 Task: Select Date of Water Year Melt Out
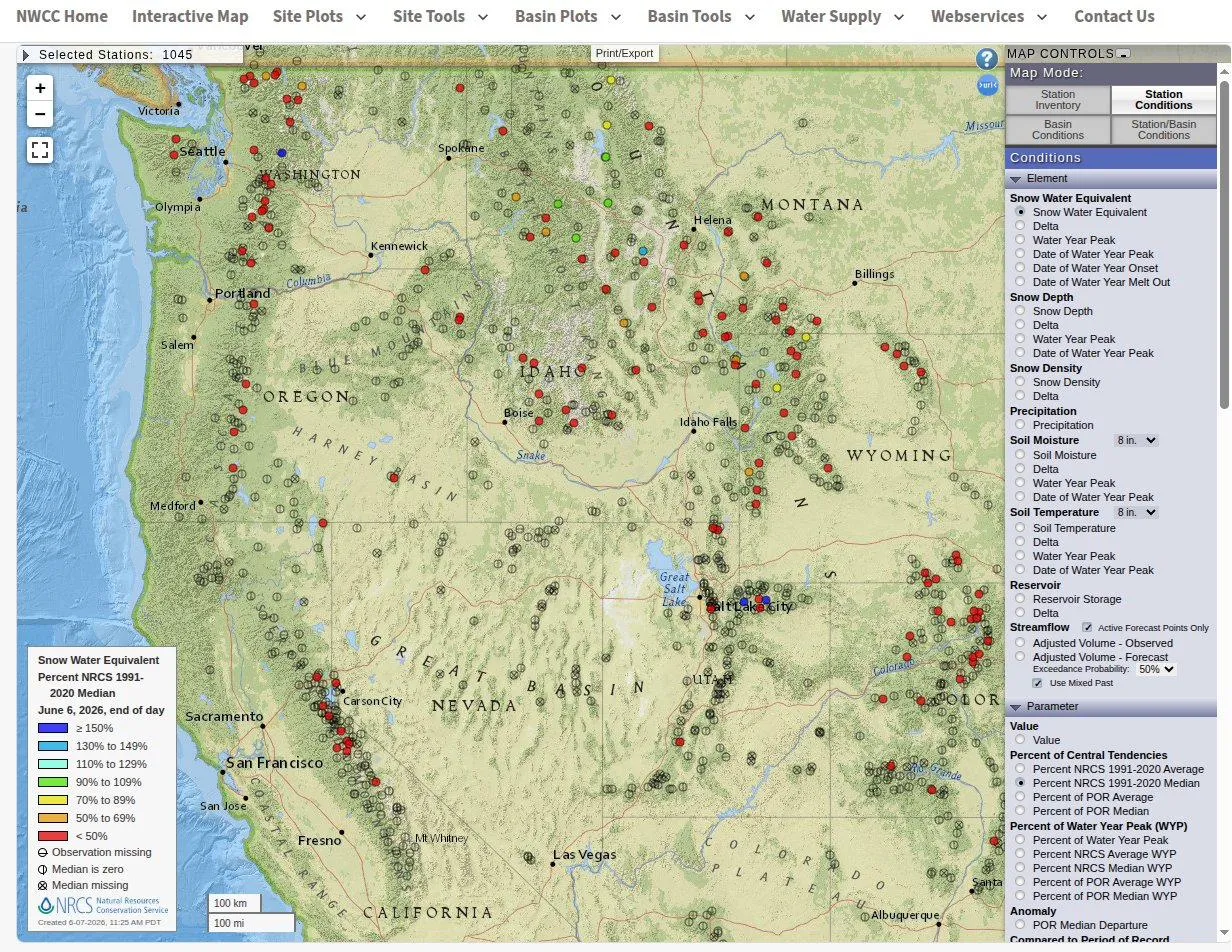pyautogui.click(x=1020, y=282)
